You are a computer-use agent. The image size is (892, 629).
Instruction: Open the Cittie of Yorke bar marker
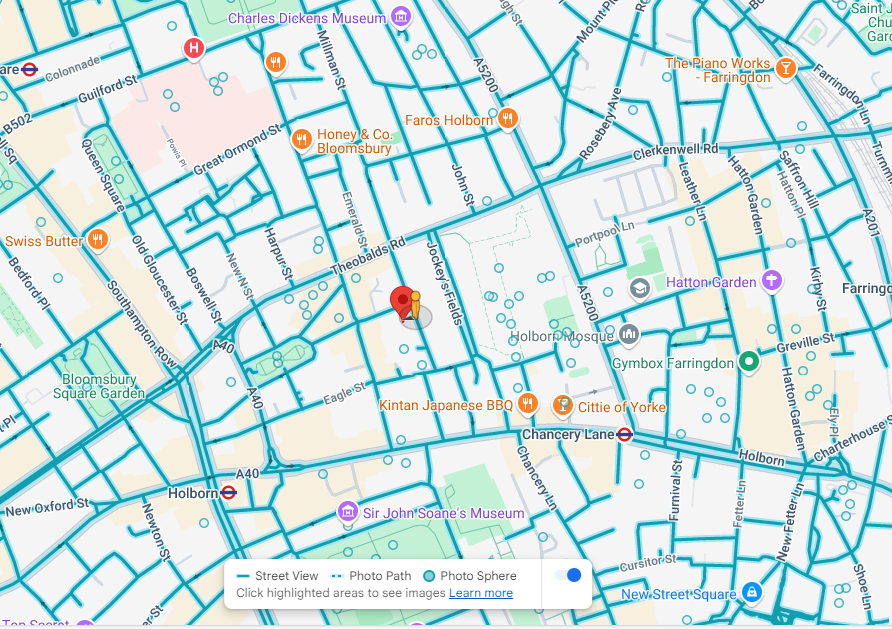tap(563, 405)
